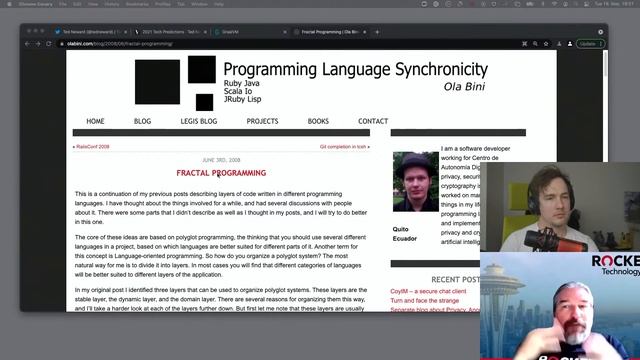Open recent post Turn and face the strange
The image size is (640, 360).
coord(424,300)
